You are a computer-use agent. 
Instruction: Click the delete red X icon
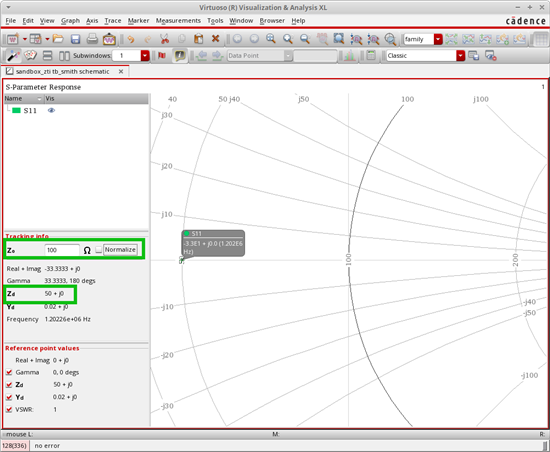click(215, 39)
